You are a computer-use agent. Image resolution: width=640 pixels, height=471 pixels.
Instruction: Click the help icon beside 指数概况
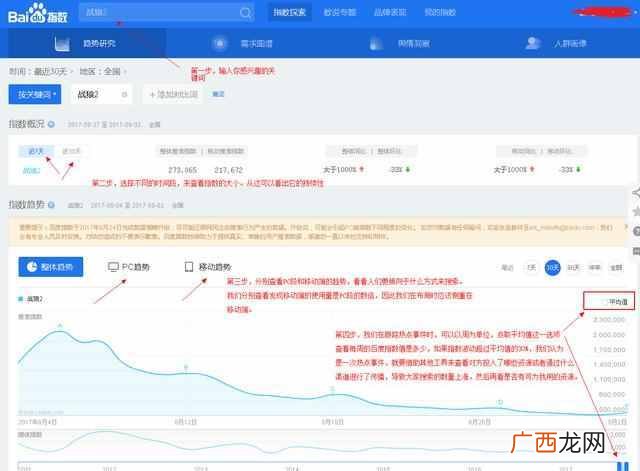[x=51, y=124]
